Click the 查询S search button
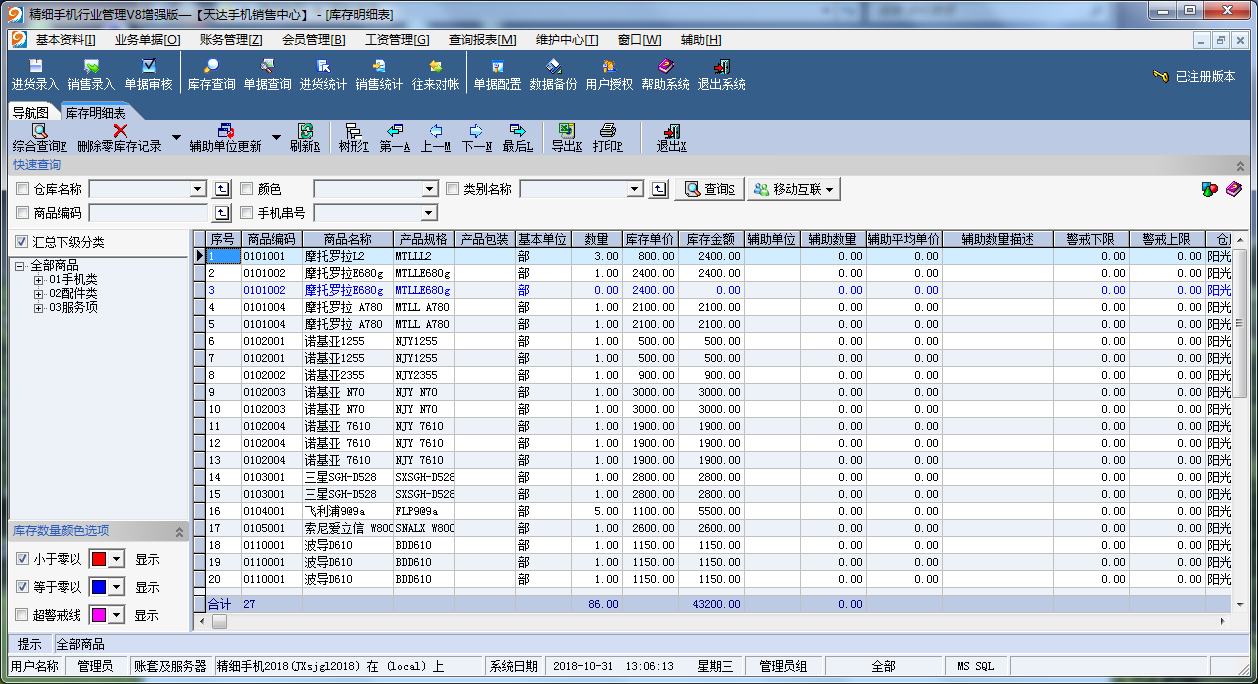 point(710,189)
